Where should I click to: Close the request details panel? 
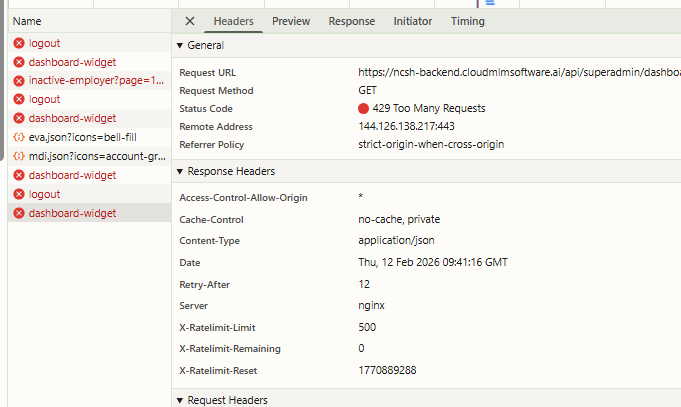[x=190, y=21]
